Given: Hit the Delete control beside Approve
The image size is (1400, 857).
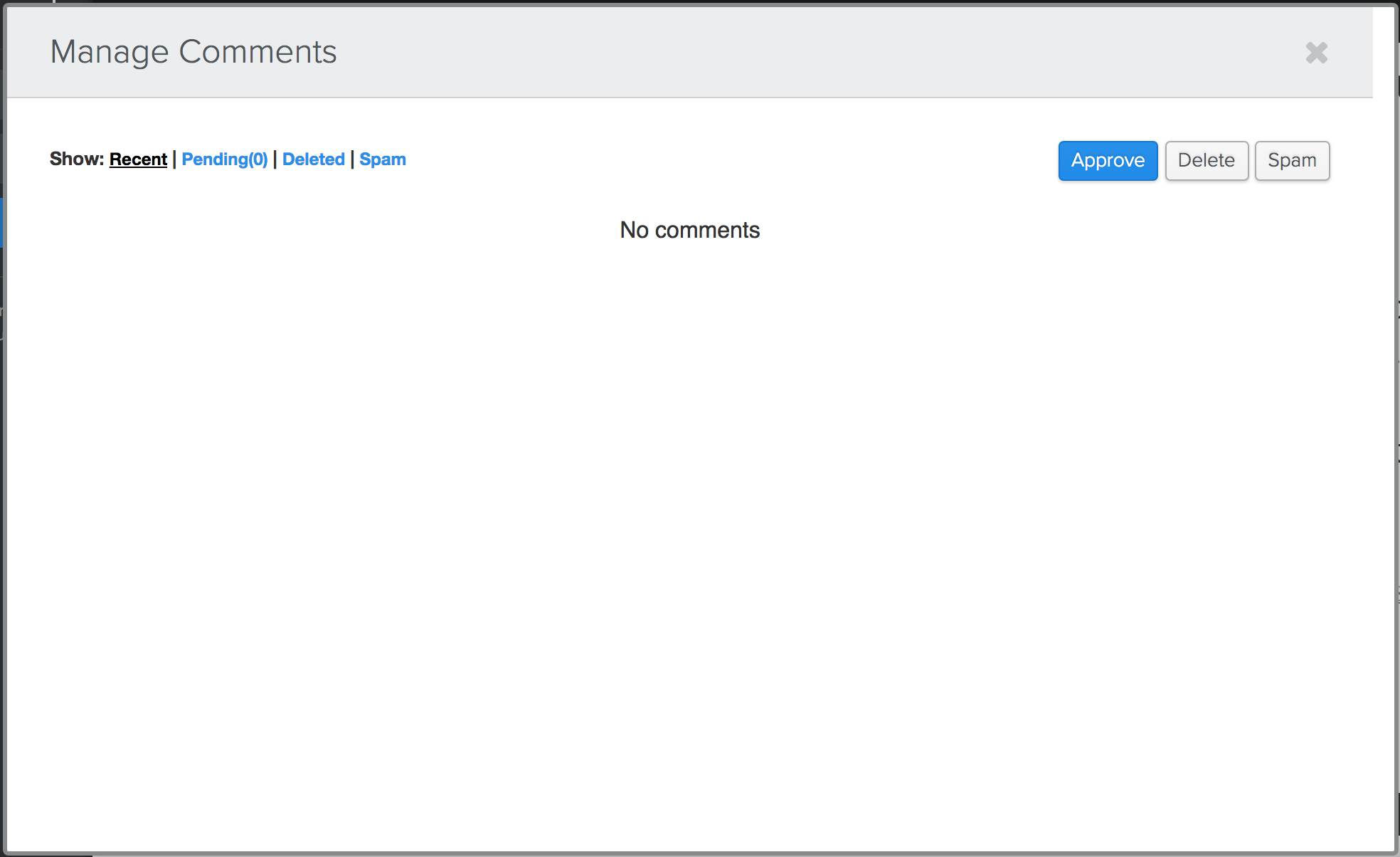Looking at the screenshot, I should (x=1206, y=161).
